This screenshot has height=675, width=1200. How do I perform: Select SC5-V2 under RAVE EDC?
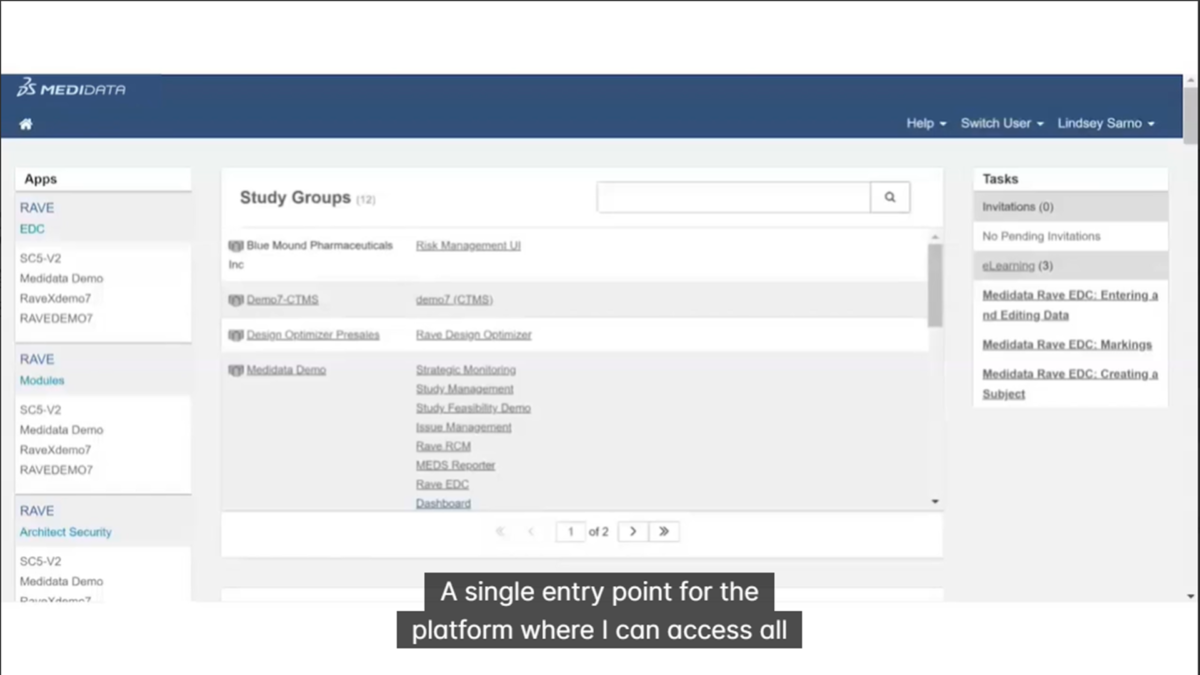click(x=41, y=258)
